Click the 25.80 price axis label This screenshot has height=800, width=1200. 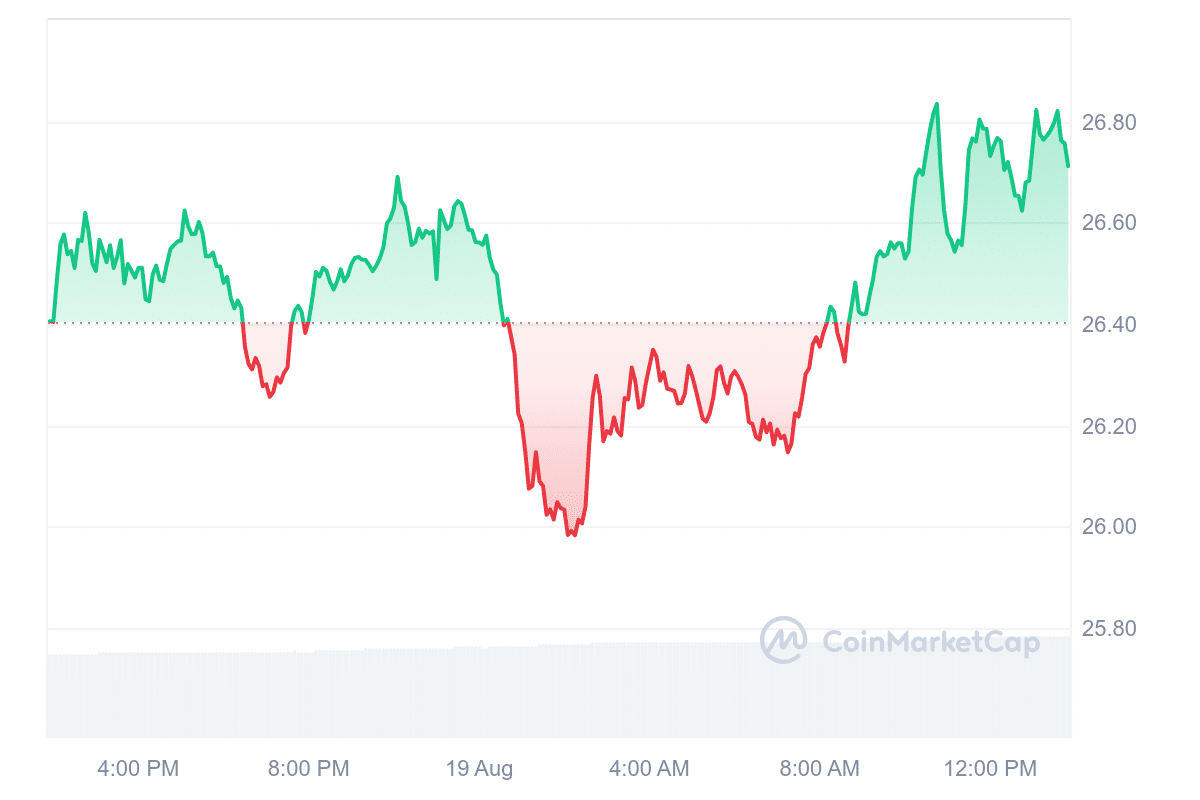1109,629
